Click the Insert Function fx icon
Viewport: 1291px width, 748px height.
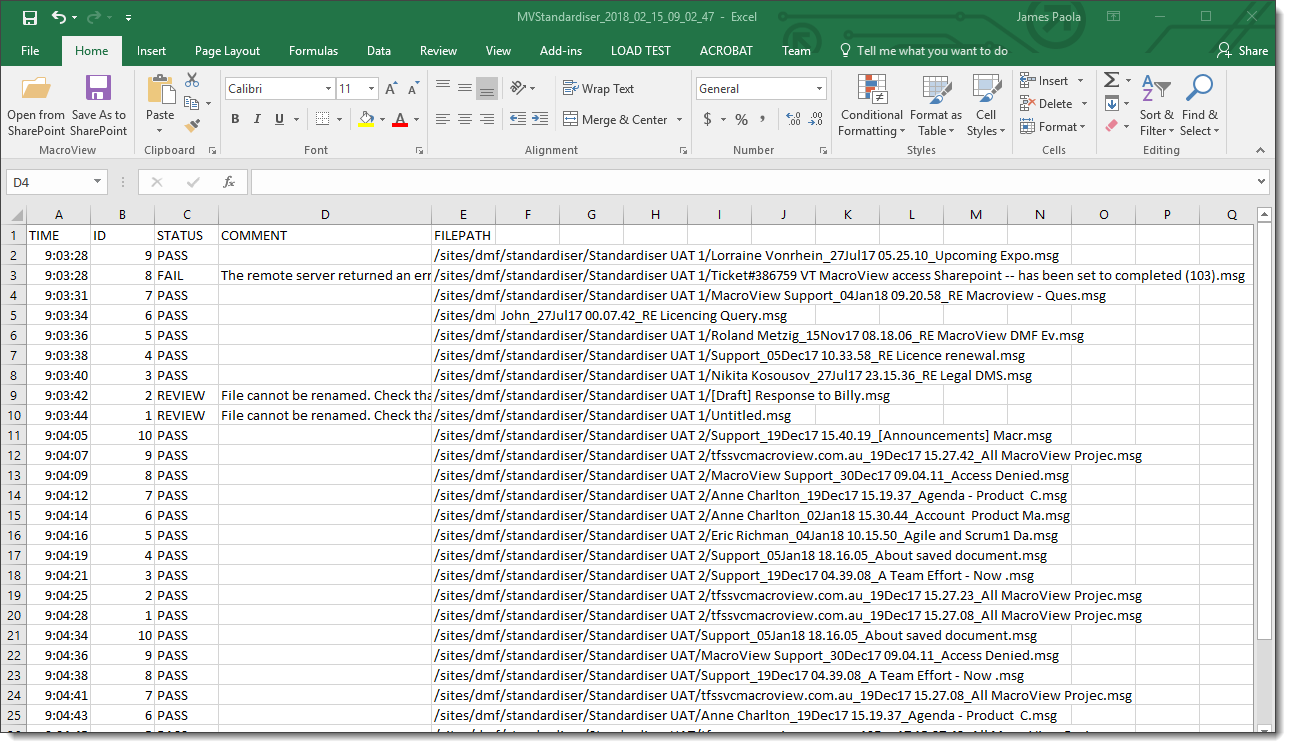click(229, 182)
